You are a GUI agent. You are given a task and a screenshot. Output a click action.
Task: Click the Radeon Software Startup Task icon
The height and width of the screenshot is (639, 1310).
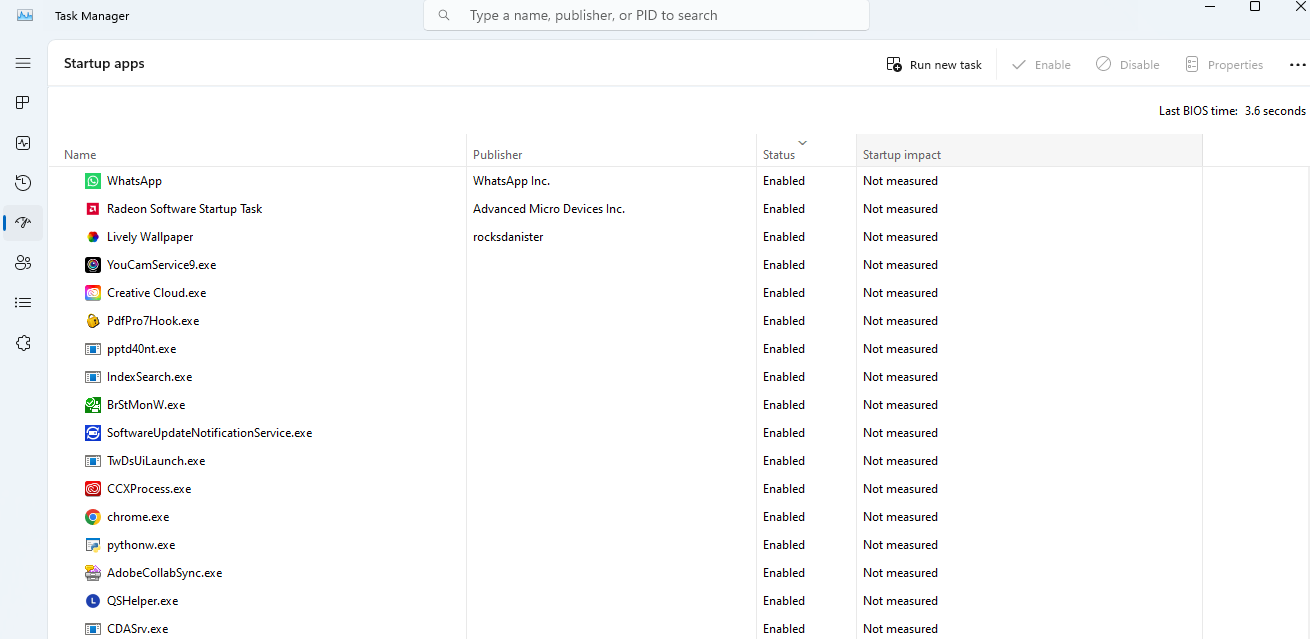click(93, 209)
